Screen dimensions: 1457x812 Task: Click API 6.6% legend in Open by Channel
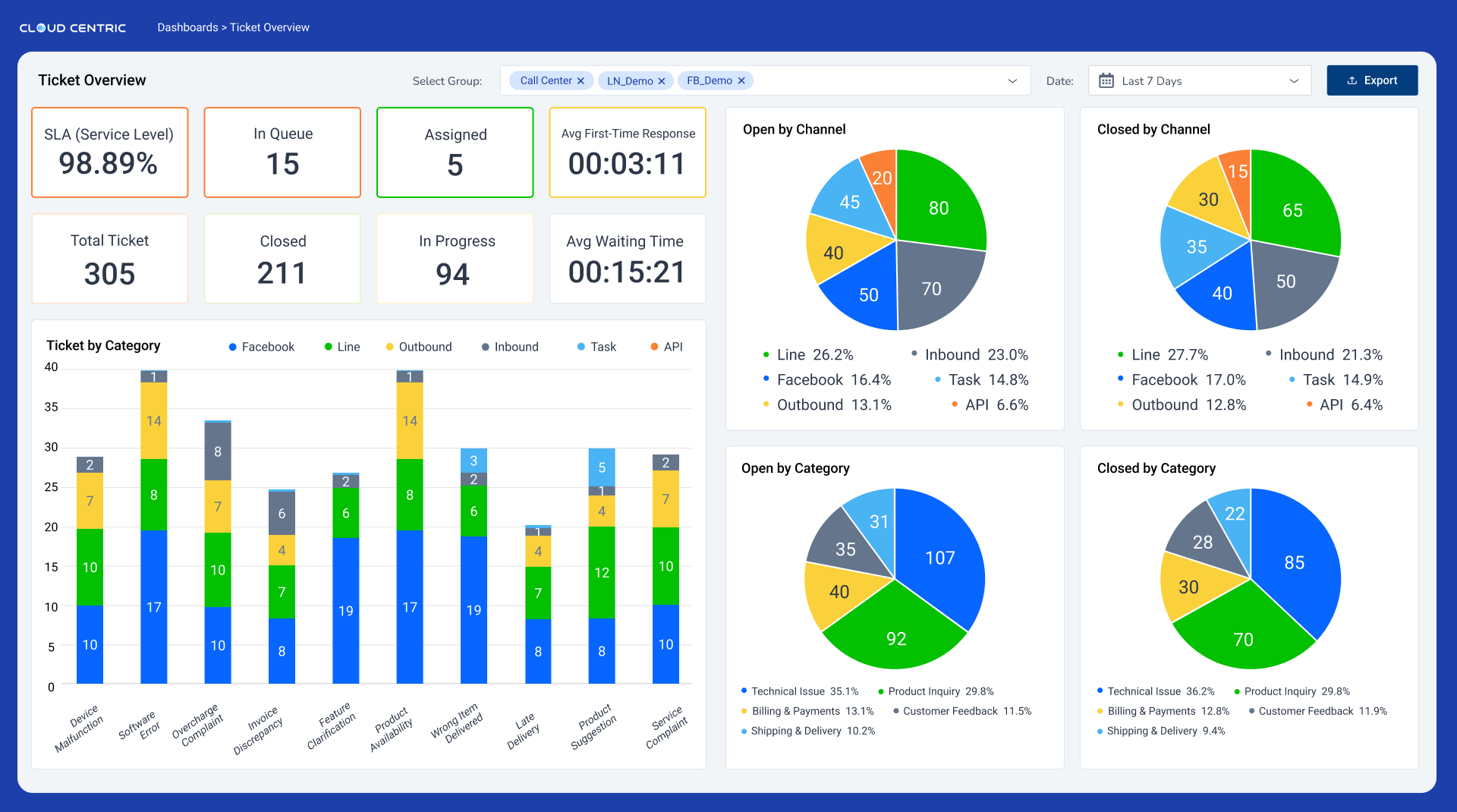coord(990,404)
